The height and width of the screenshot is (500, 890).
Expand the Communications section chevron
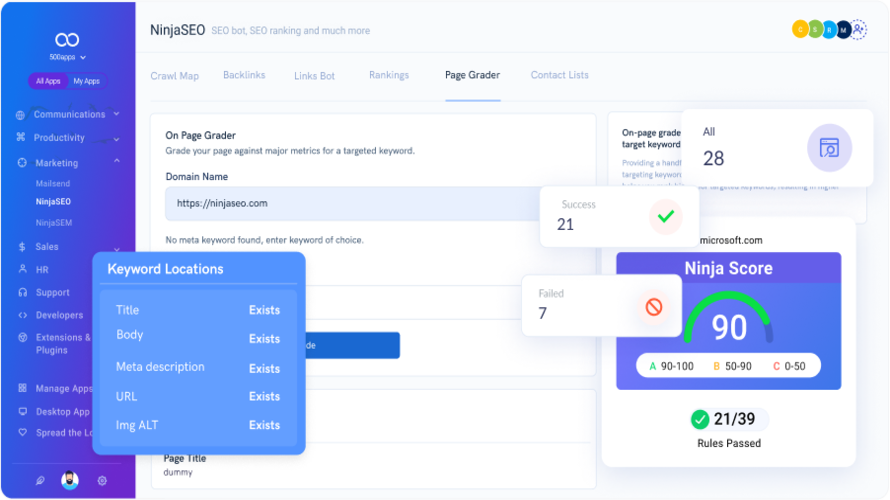pyautogui.click(x=116, y=114)
